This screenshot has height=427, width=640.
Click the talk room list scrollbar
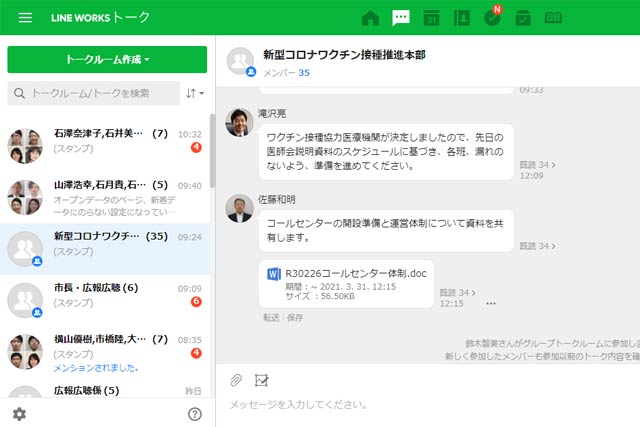[x=212, y=151]
